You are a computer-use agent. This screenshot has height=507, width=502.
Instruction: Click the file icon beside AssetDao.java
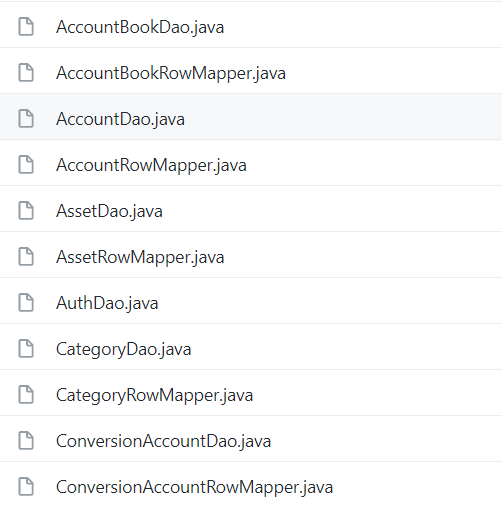click(26, 211)
